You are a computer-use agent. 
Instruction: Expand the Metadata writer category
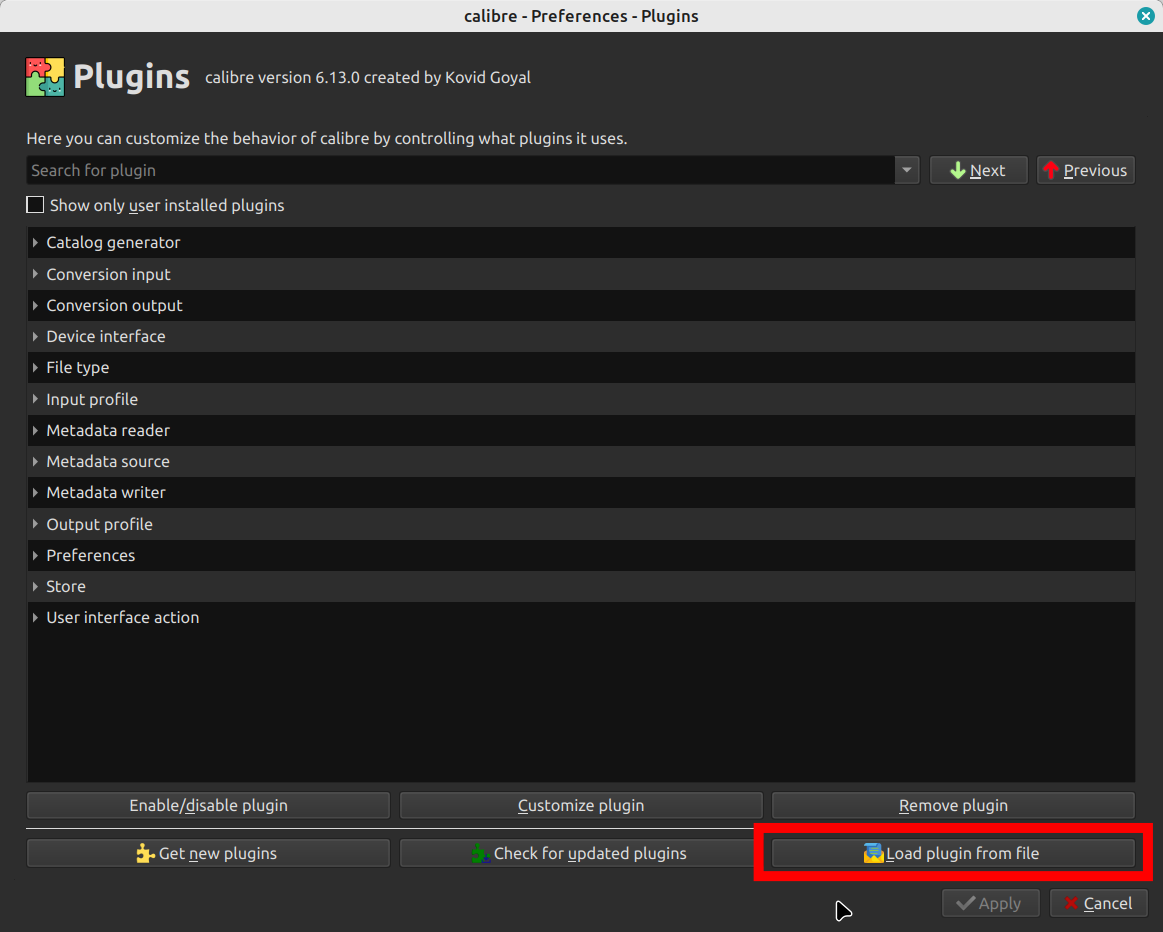(35, 492)
